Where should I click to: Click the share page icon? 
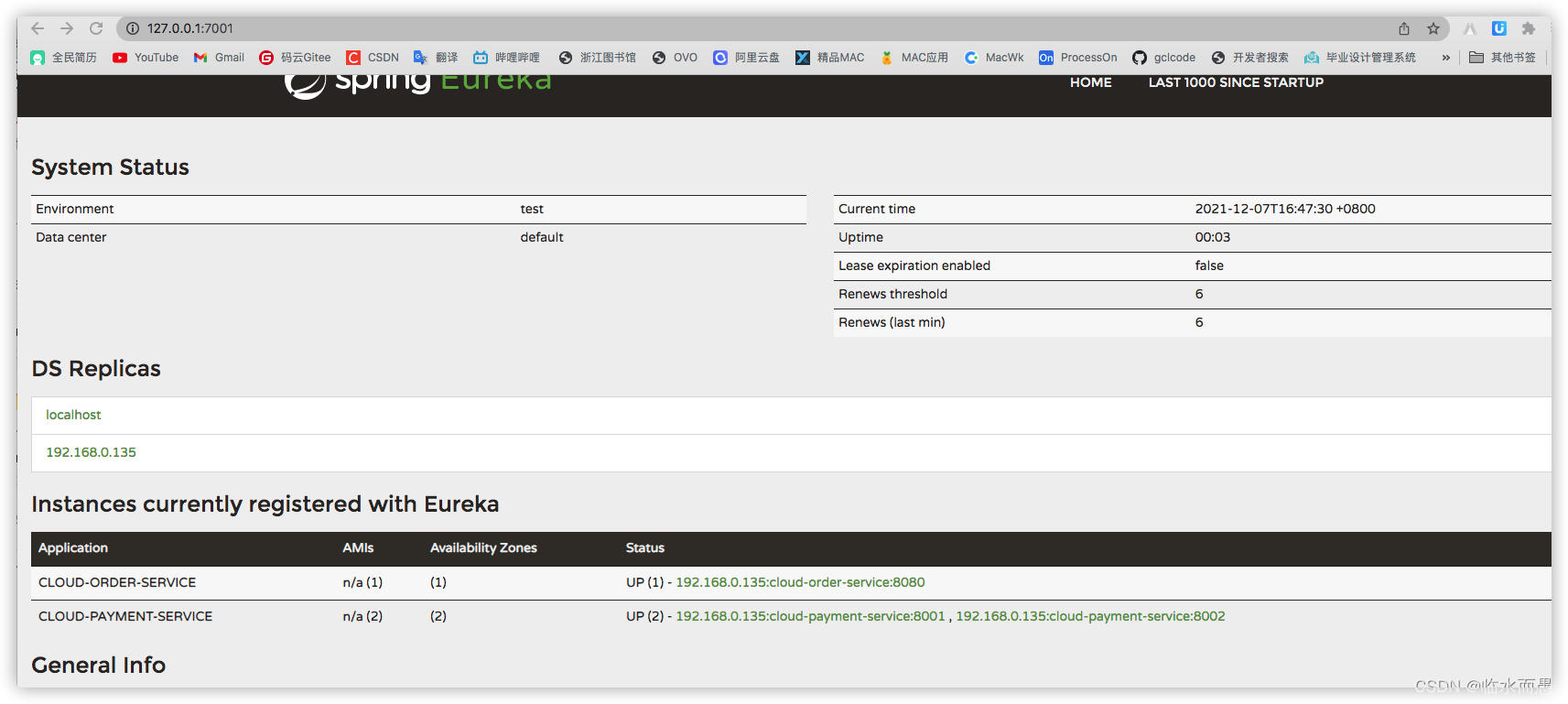point(1404,28)
